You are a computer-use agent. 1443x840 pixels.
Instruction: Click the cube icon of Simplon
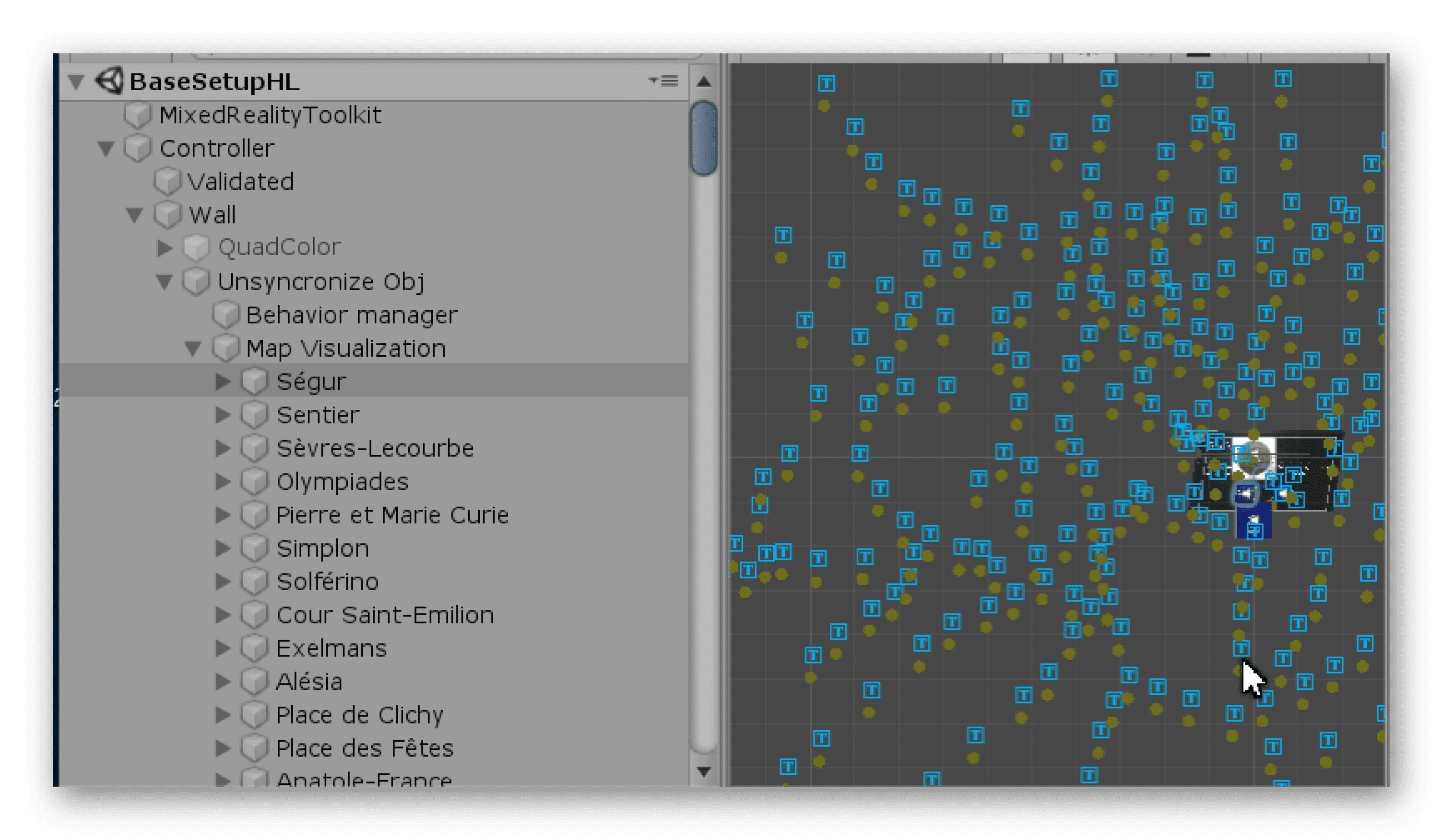pos(255,548)
